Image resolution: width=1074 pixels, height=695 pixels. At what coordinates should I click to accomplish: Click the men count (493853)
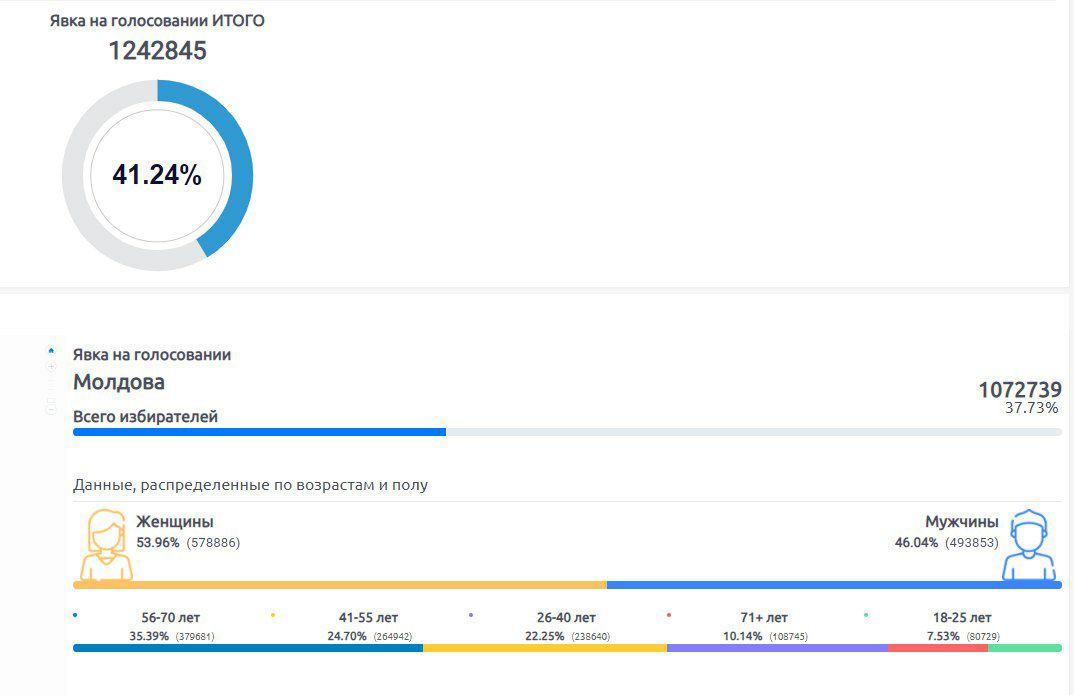tap(972, 543)
